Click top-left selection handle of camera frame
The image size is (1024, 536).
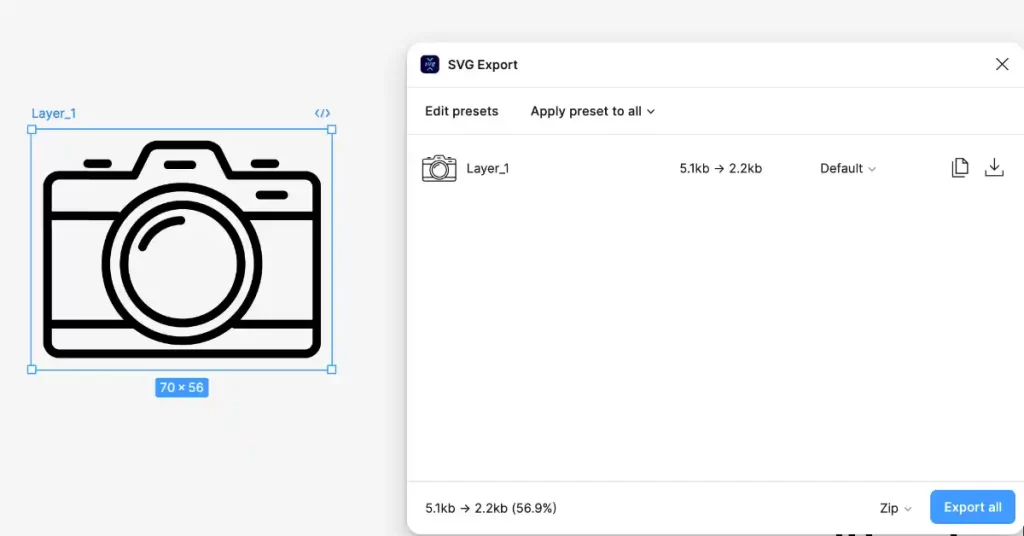32,130
